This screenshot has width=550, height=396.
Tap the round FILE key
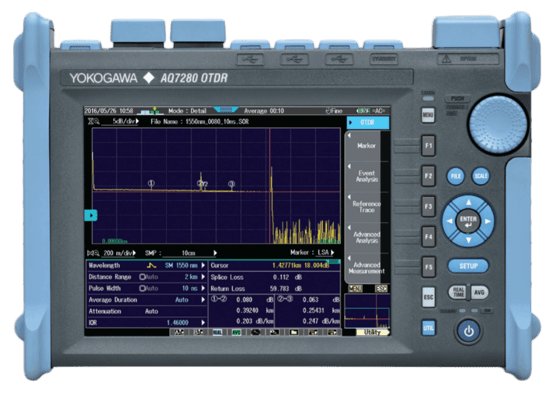(x=455, y=176)
